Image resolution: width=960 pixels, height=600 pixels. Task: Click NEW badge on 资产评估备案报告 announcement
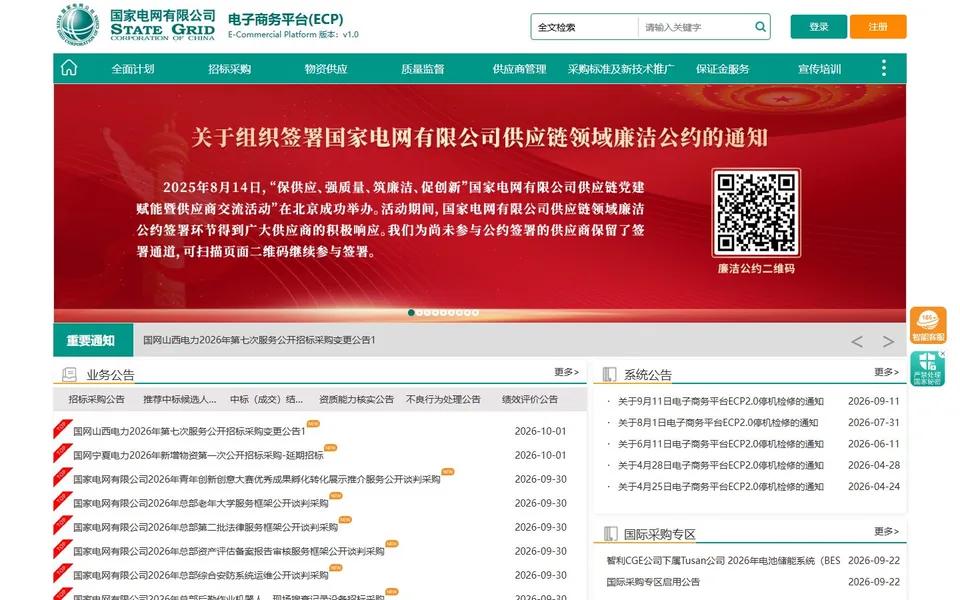(392, 544)
